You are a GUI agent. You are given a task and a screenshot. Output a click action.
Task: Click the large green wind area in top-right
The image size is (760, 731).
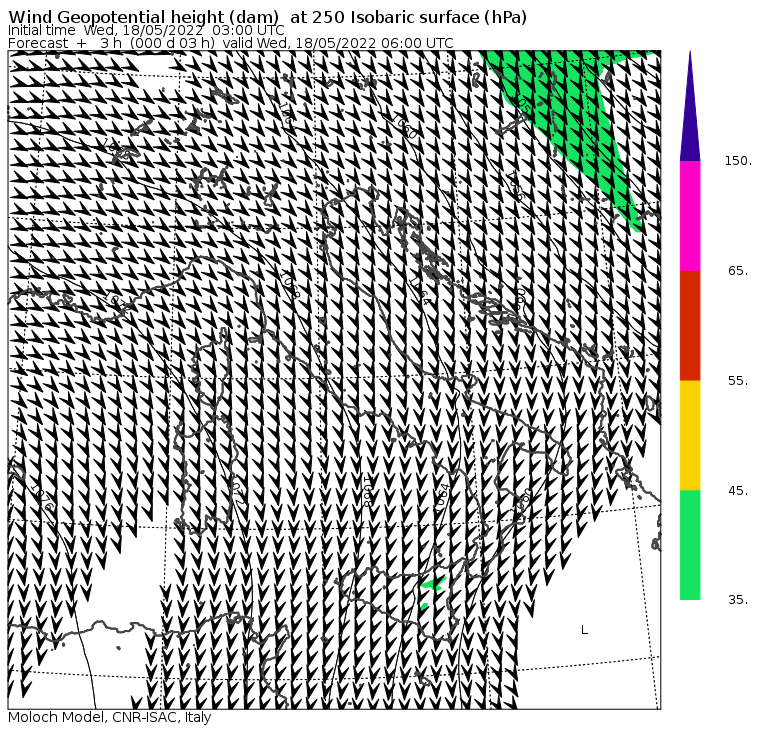pos(572,121)
